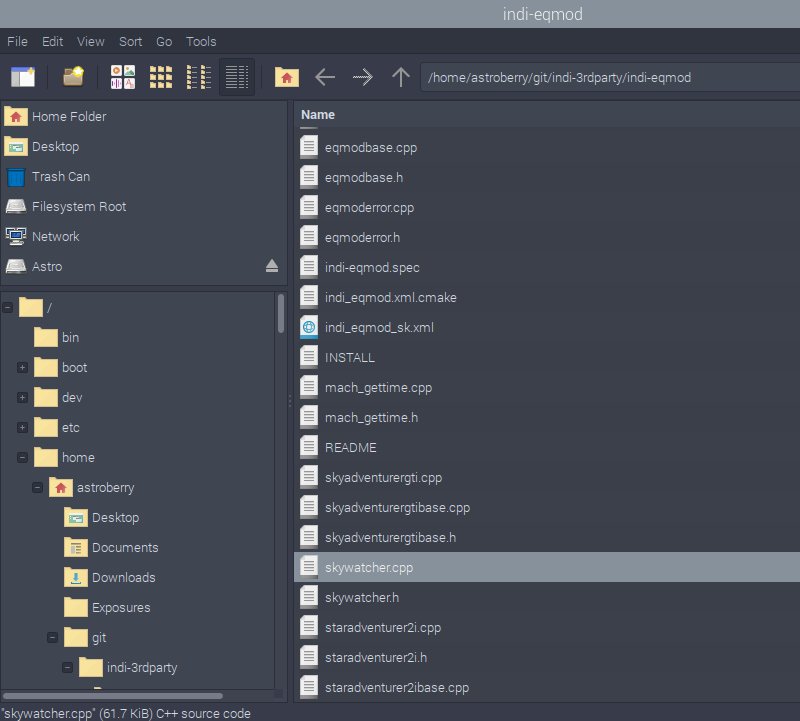
Task: Expand the boot folder tree node
Action: tap(22, 367)
